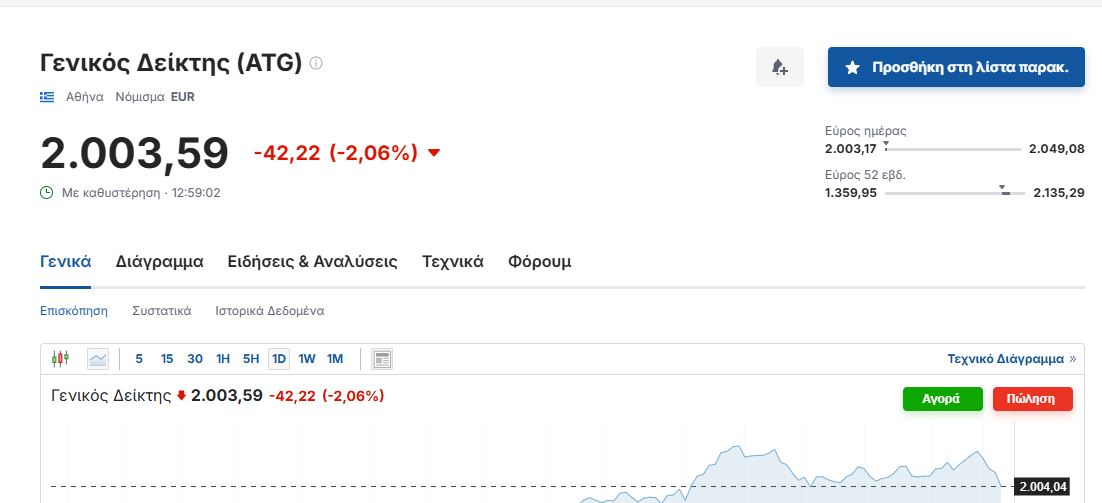This screenshot has width=1102, height=503.
Task: Click the info icon beside ATG title
Action: [316, 64]
